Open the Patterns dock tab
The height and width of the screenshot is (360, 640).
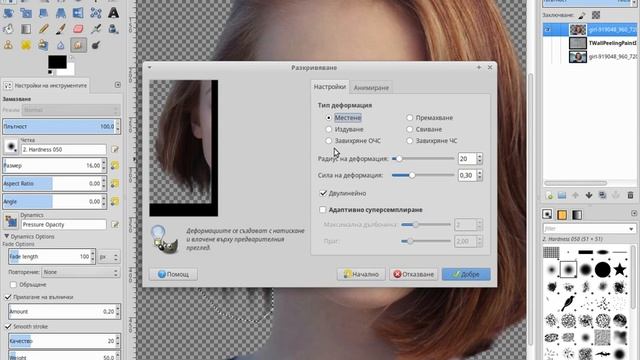click(x=562, y=214)
